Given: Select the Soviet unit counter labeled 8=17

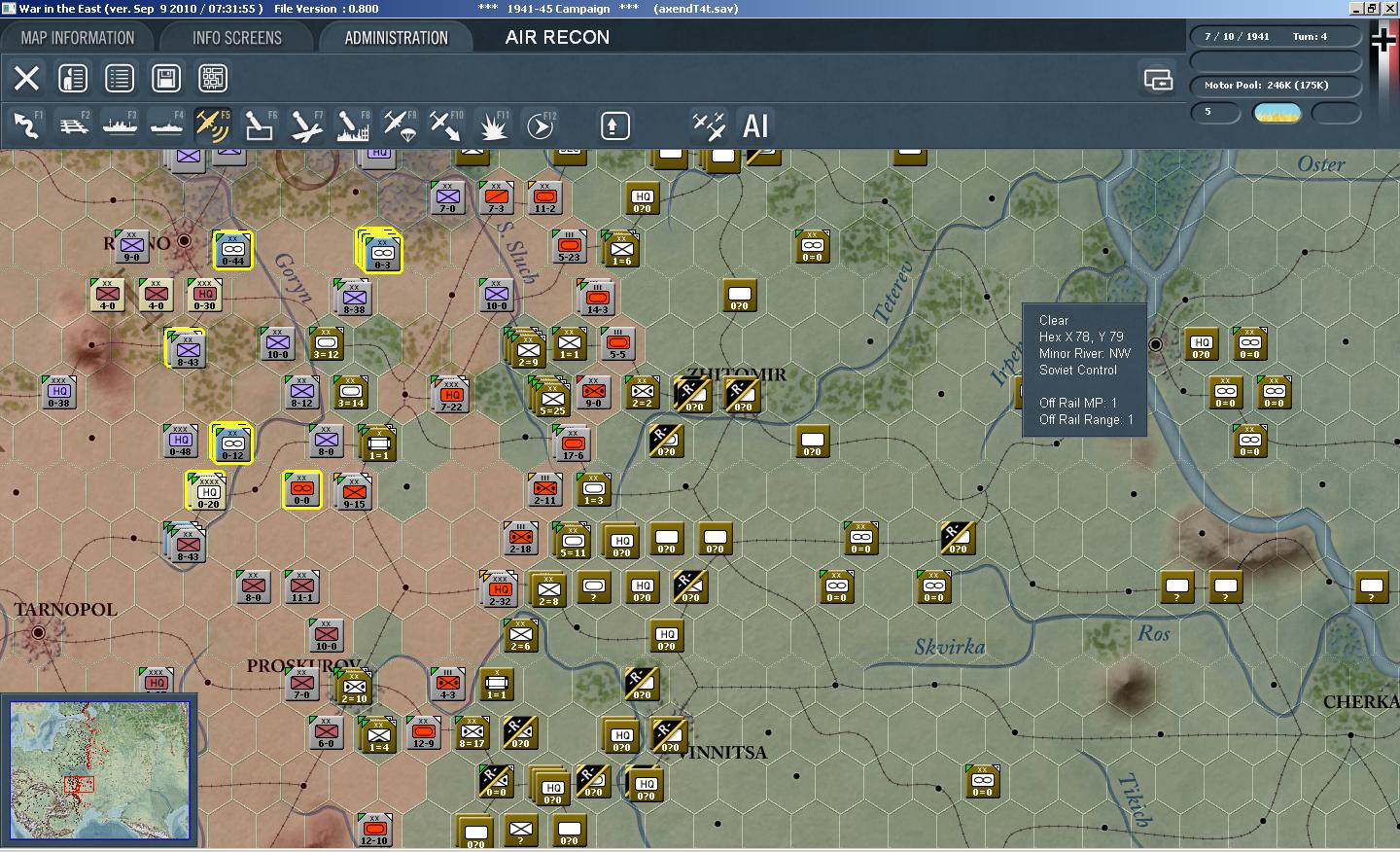Looking at the screenshot, I should pyautogui.click(x=472, y=732).
